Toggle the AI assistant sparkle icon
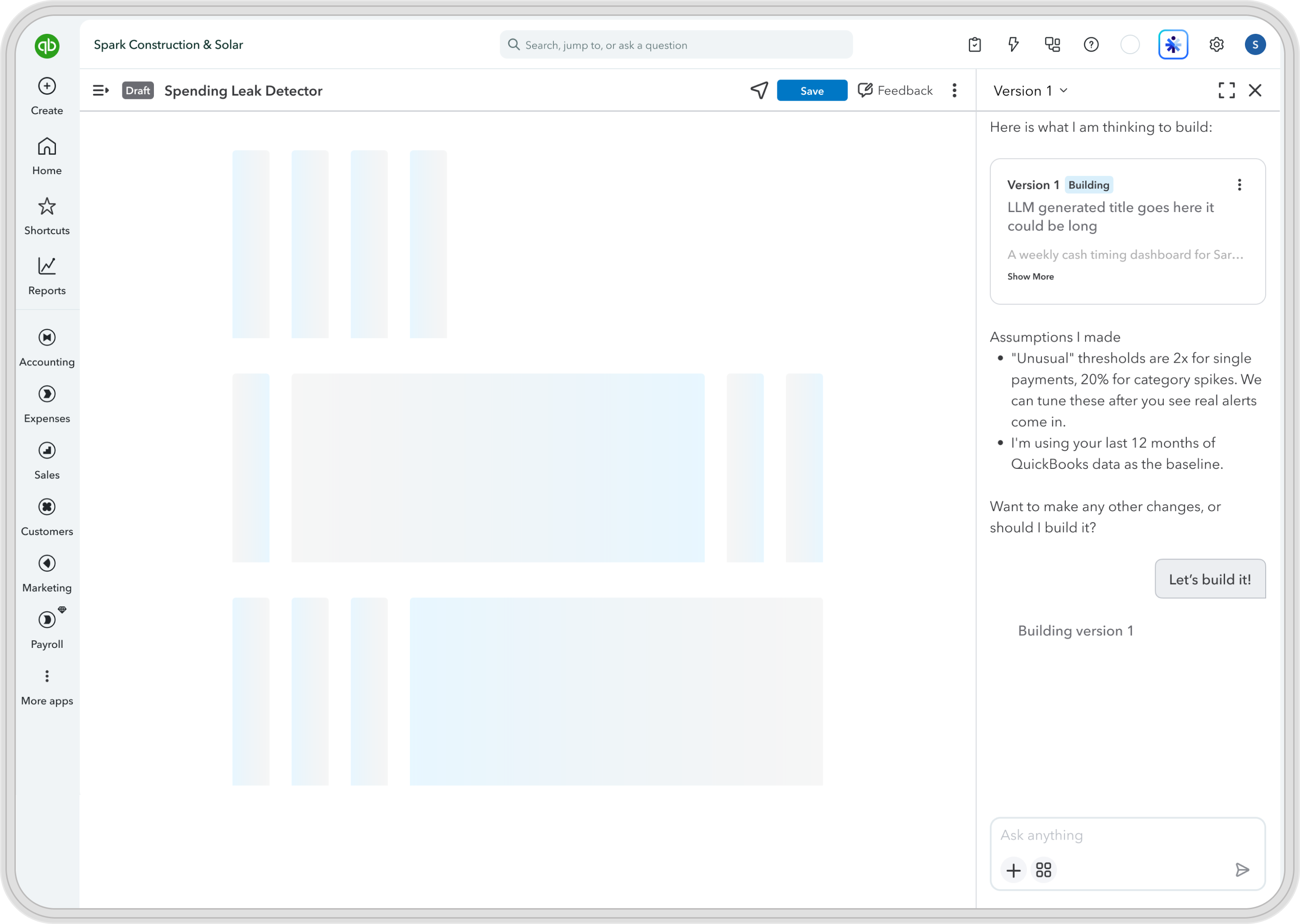 (1173, 44)
